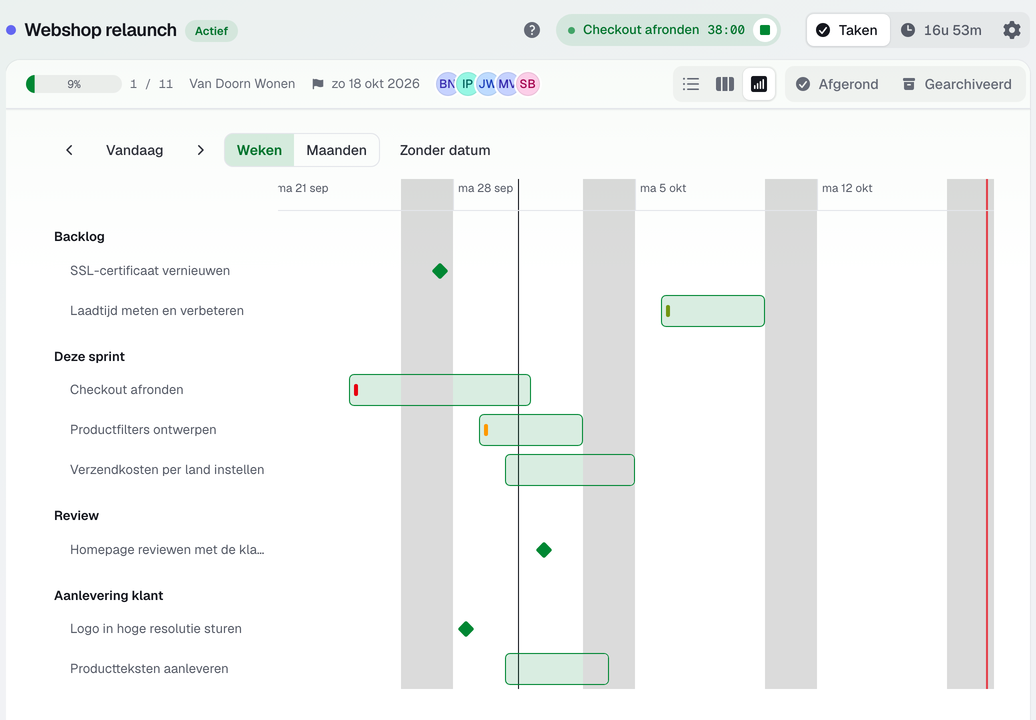Select the Verzendkosten per land timeline bar
The image size is (1036, 720).
(570, 470)
